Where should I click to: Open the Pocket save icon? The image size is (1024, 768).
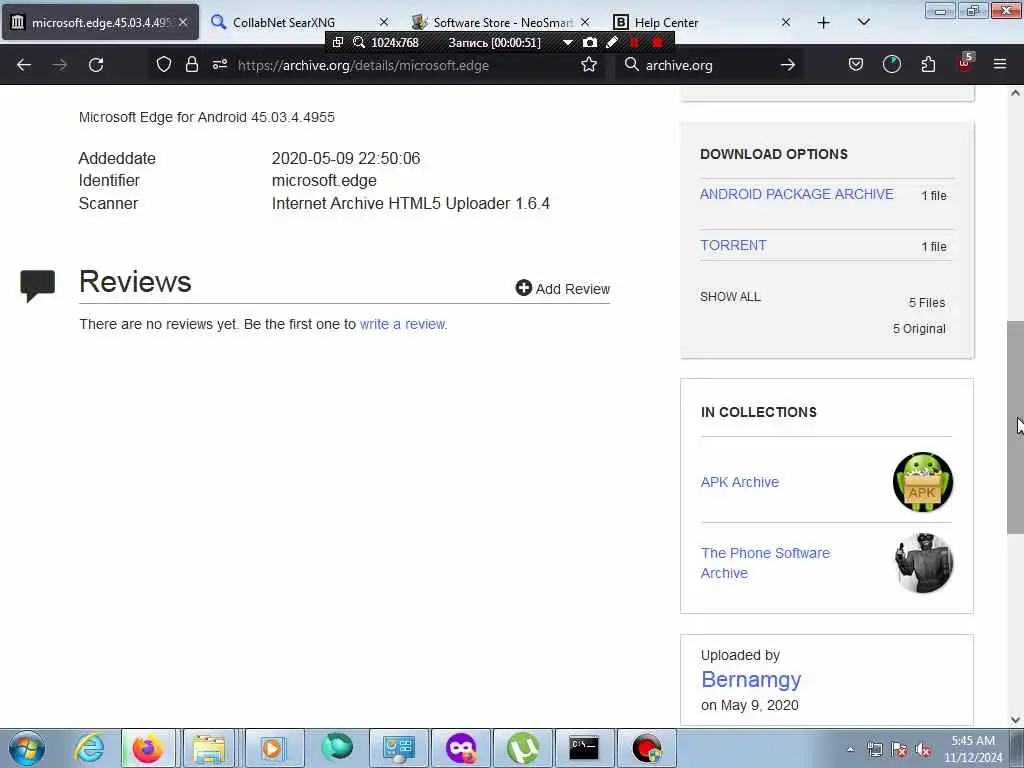[x=856, y=64]
